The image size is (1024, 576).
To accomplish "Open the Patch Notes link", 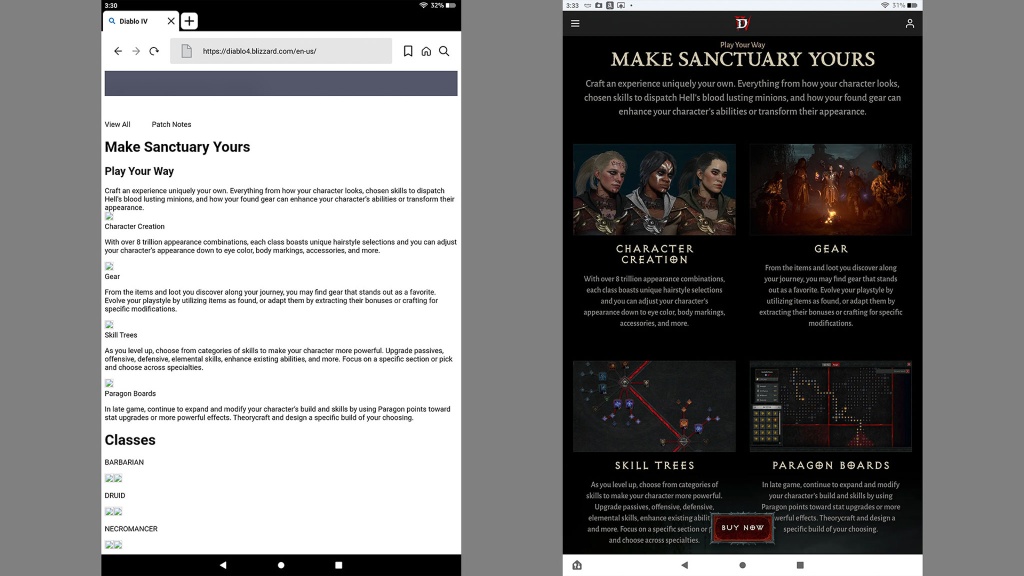I will click(171, 125).
